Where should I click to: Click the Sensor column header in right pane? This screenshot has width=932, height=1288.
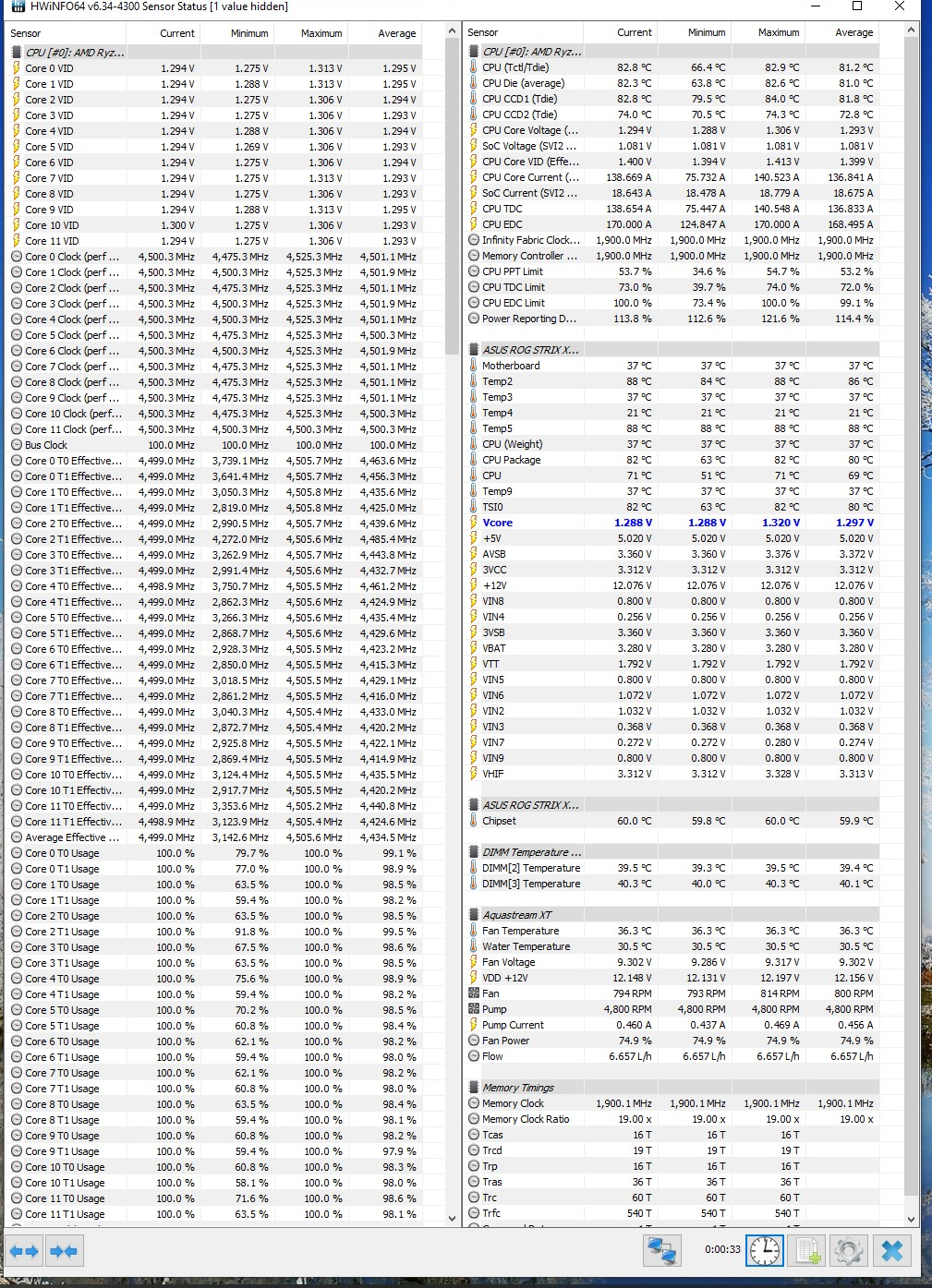[523, 32]
